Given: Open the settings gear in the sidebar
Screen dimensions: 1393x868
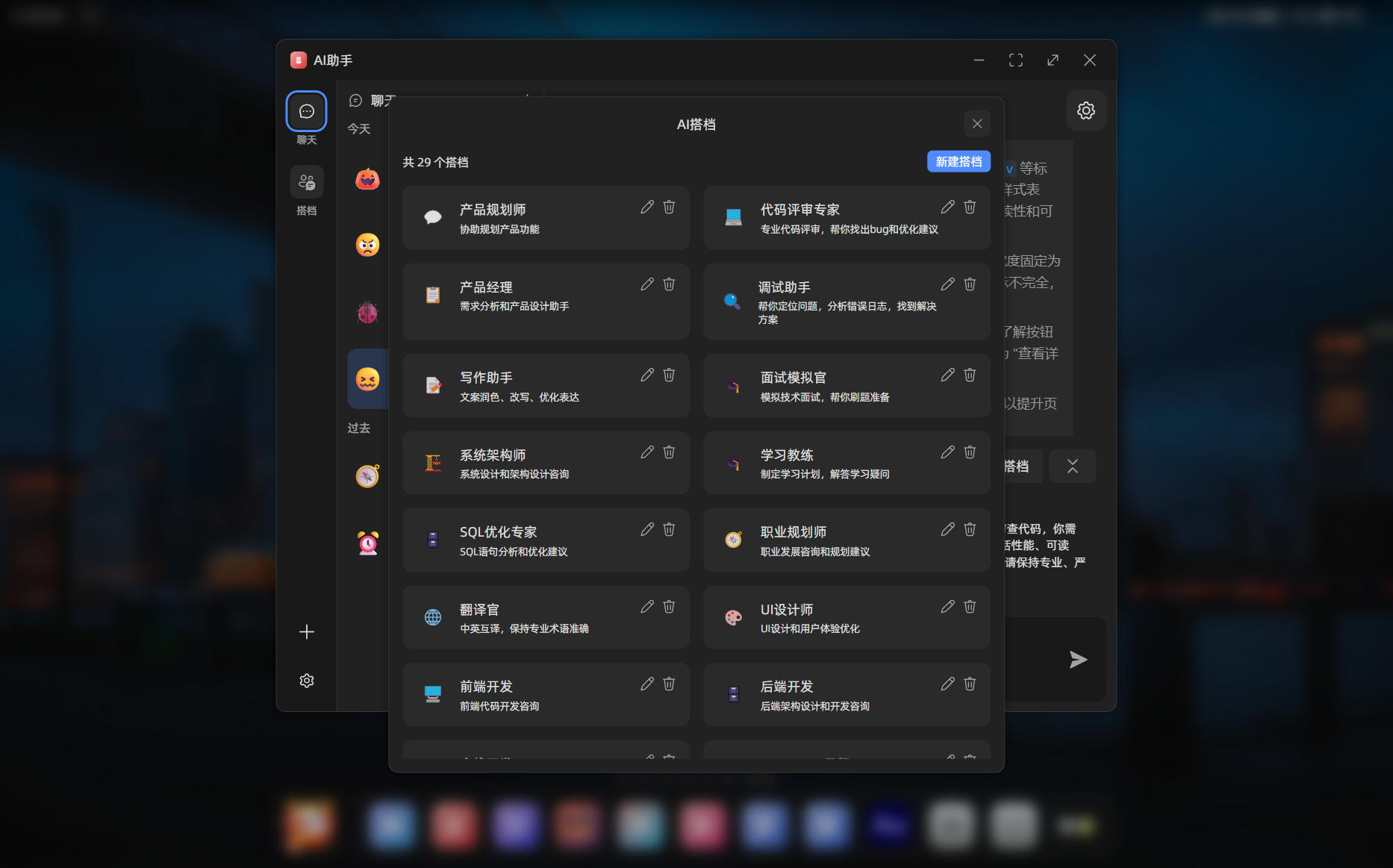Looking at the screenshot, I should pyautogui.click(x=307, y=680).
